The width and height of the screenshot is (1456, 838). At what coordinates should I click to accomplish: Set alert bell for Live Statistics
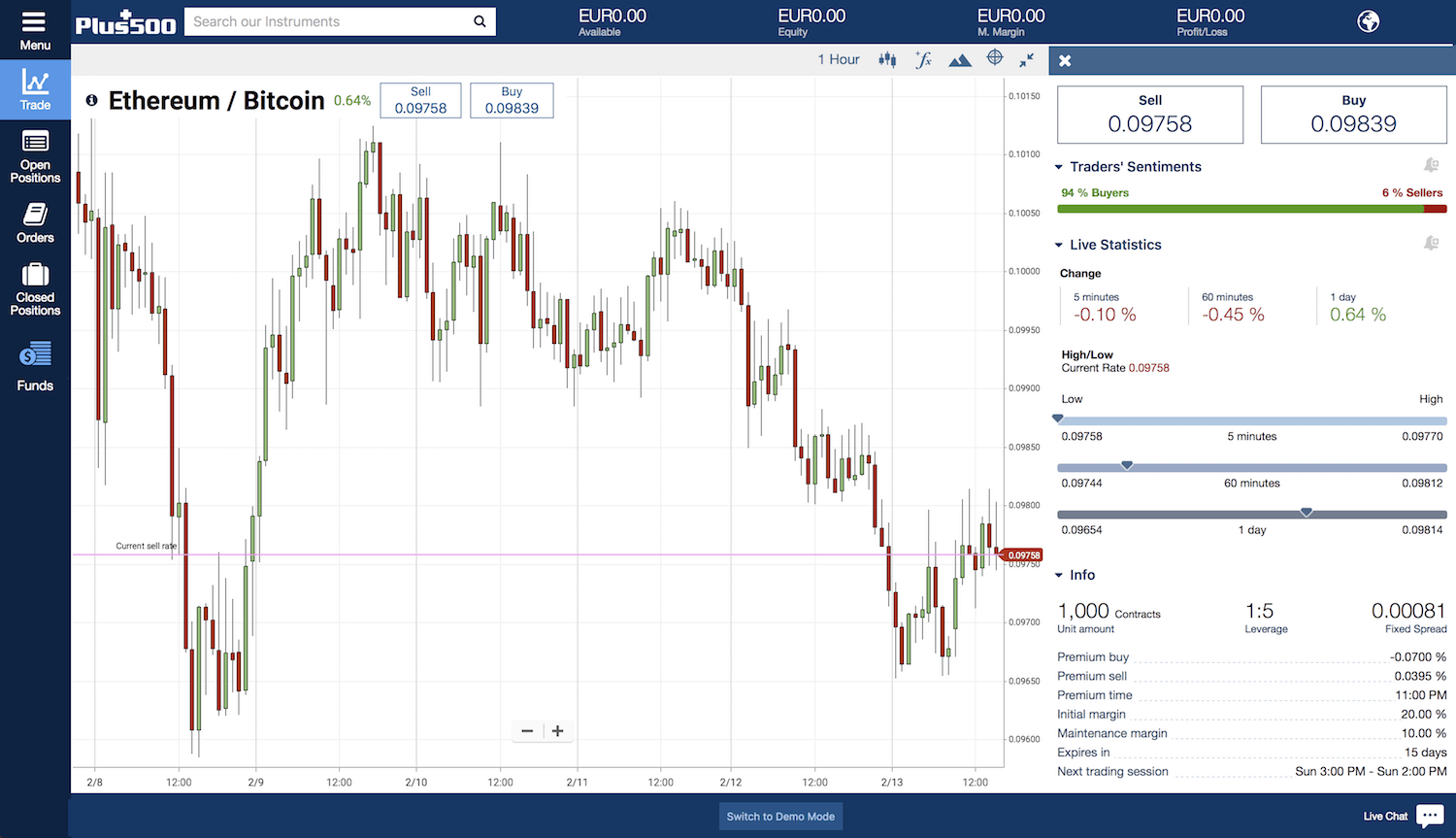coord(1431,243)
